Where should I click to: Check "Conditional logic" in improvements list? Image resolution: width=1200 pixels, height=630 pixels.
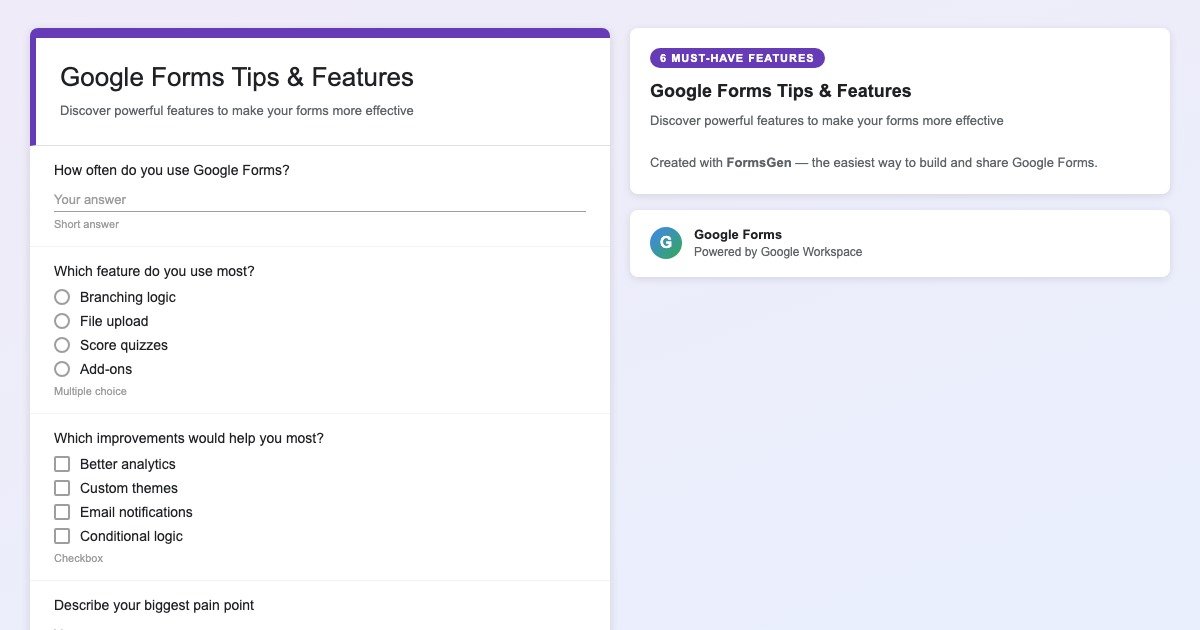click(x=62, y=536)
